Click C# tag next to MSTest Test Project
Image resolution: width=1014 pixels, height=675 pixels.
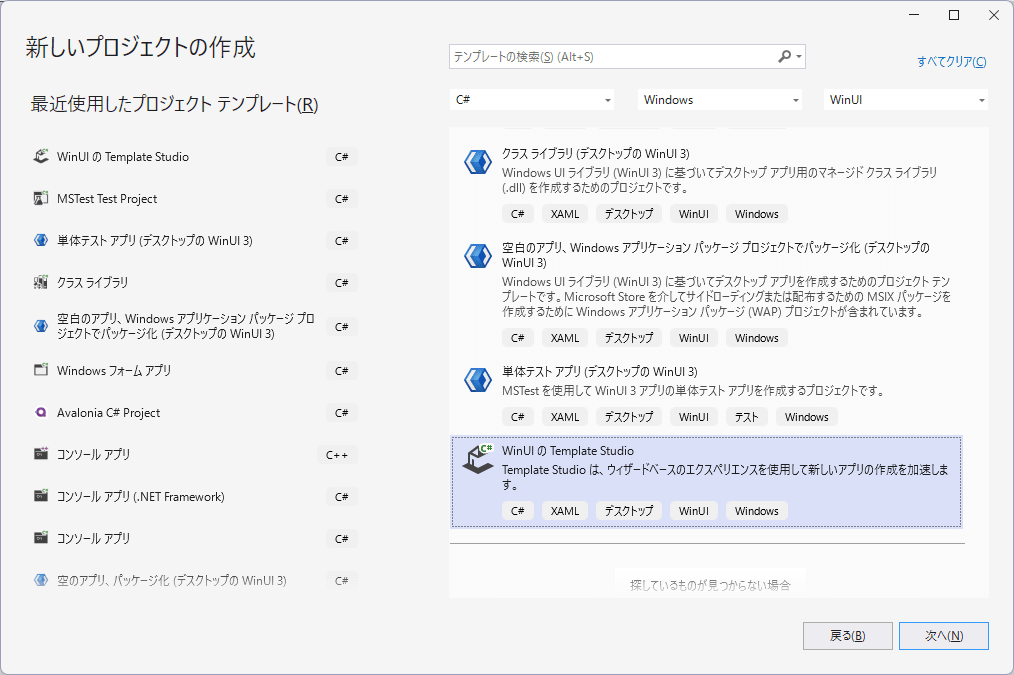coord(341,198)
